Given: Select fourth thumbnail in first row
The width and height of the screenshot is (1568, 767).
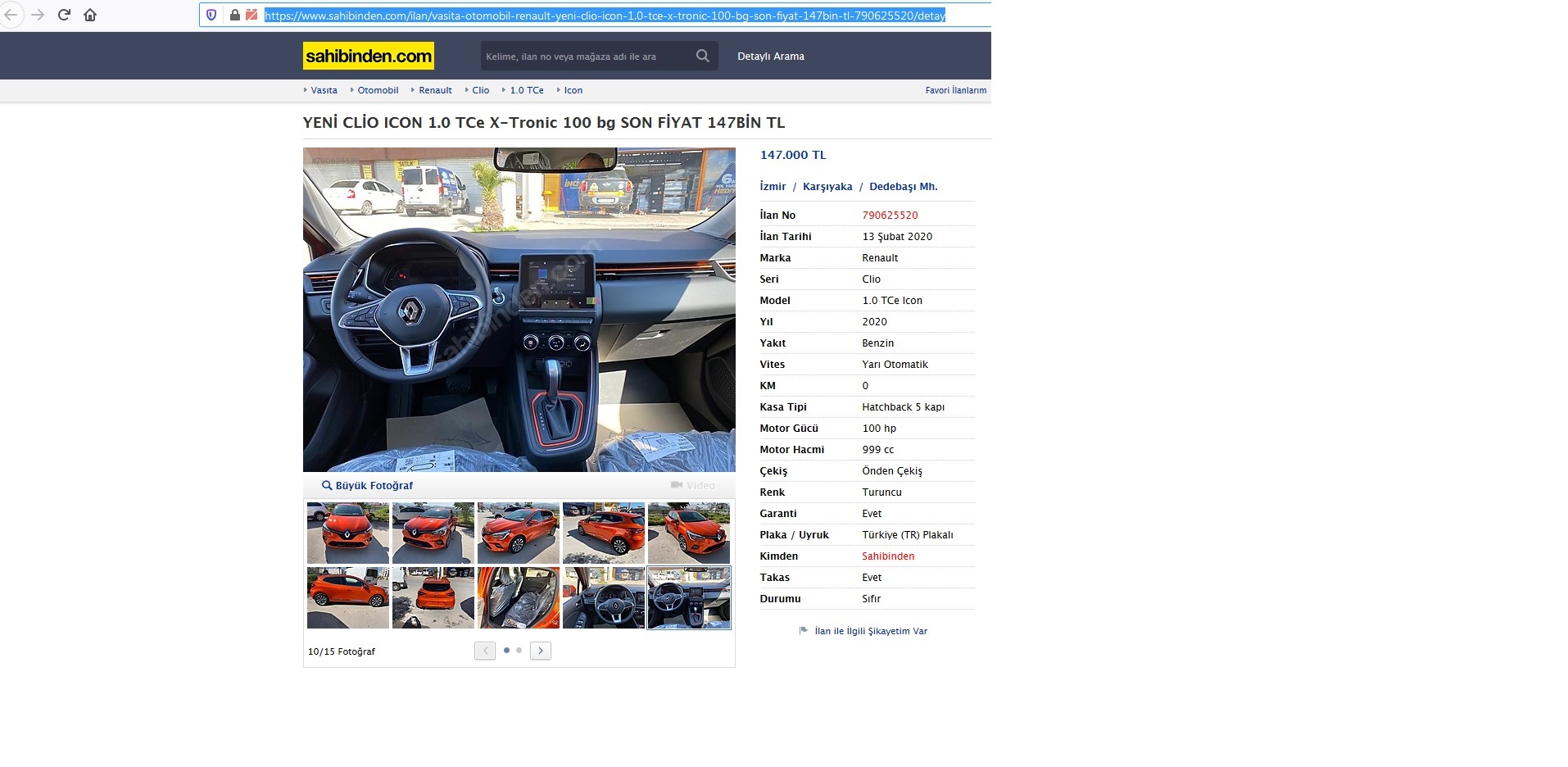Looking at the screenshot, I should coord(604,533).
